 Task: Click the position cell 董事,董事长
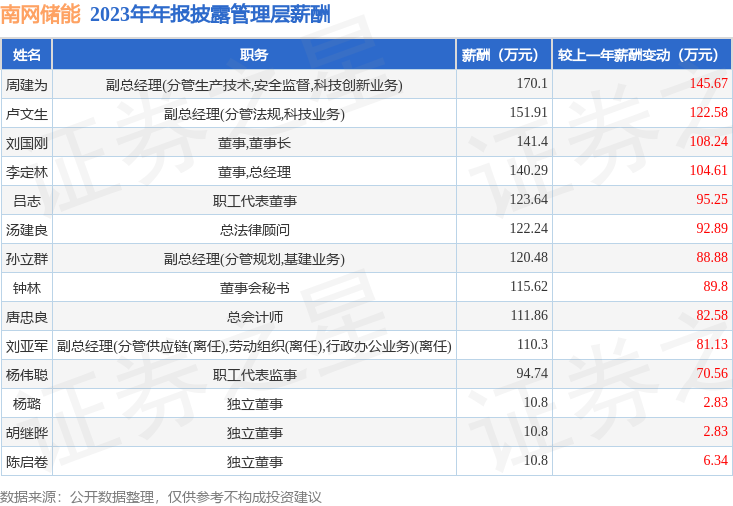254,143
